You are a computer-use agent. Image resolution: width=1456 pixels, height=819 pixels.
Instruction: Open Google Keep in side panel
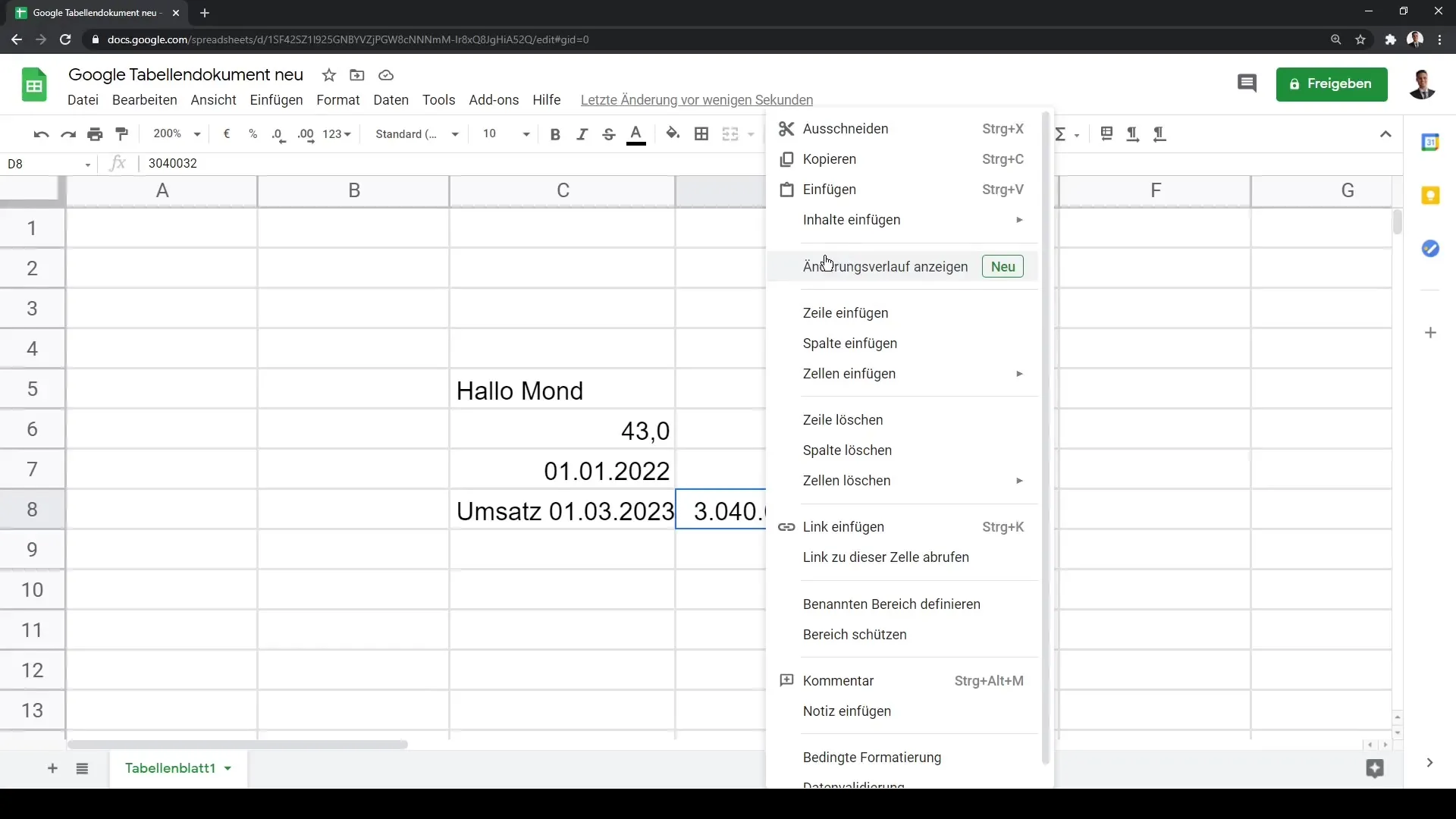point(1430,196)
